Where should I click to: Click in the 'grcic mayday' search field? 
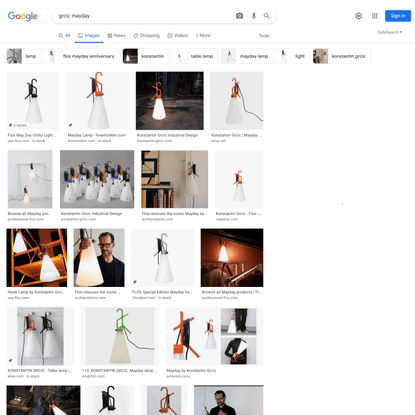[143, 16]
